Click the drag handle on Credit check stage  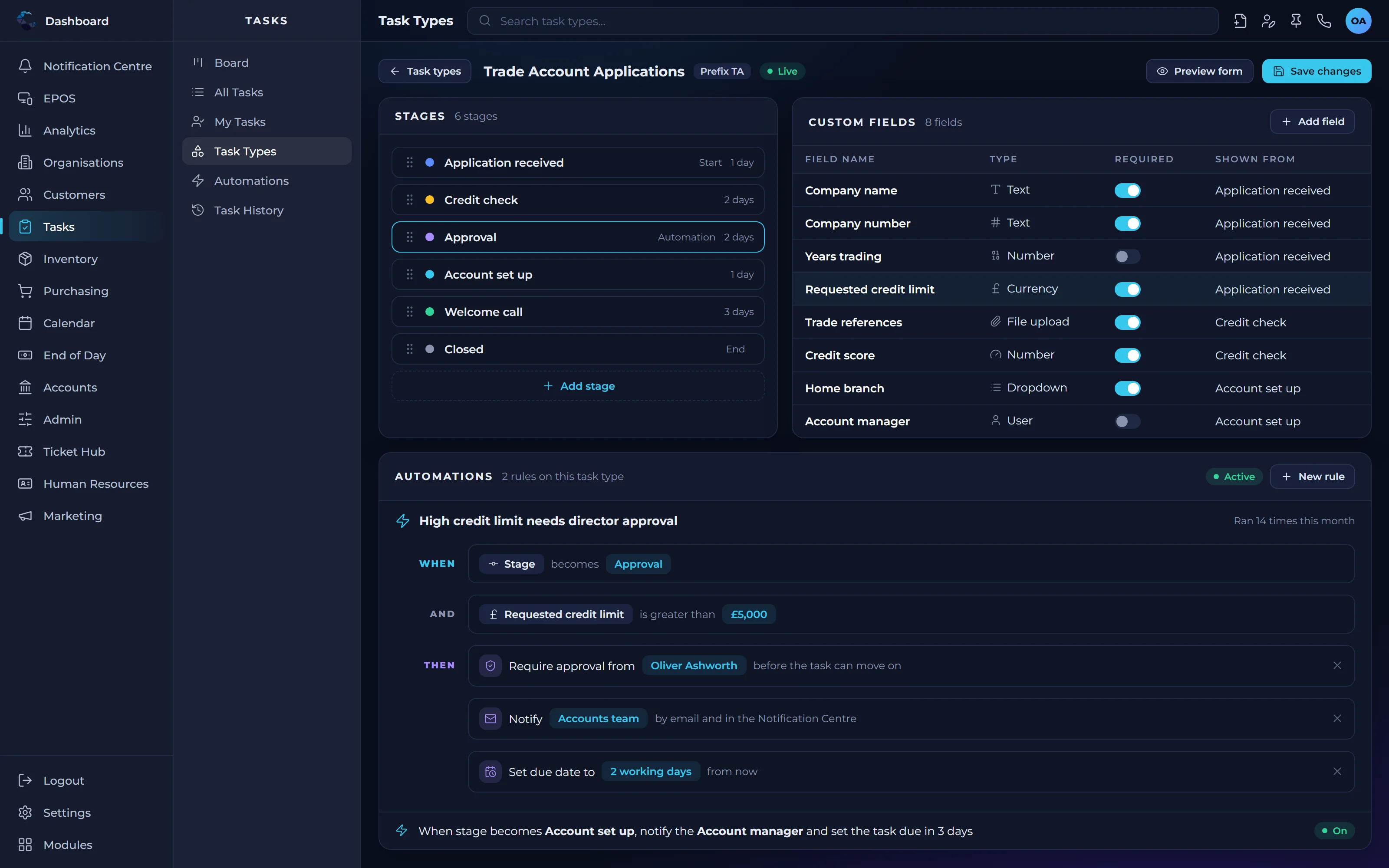[x=410, y=200]
